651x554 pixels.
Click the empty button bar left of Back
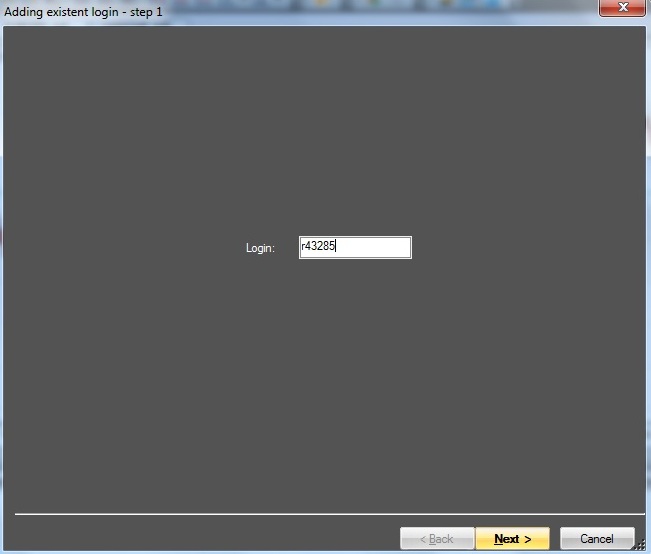pyautogui.click(x=200, y=539)
